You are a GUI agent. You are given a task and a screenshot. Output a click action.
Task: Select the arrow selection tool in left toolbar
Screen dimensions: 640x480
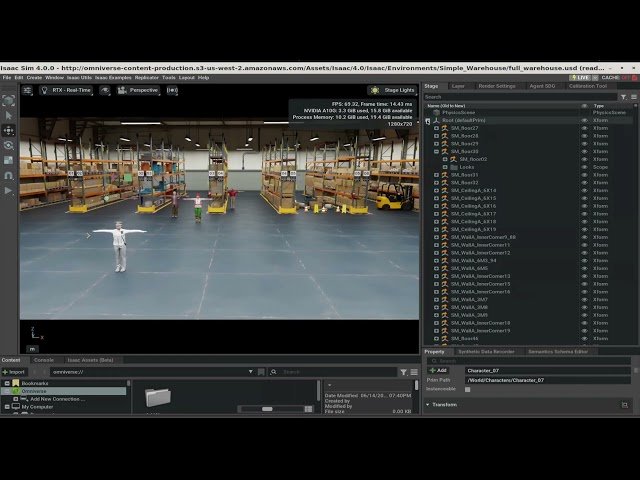(x=9, y=116)
